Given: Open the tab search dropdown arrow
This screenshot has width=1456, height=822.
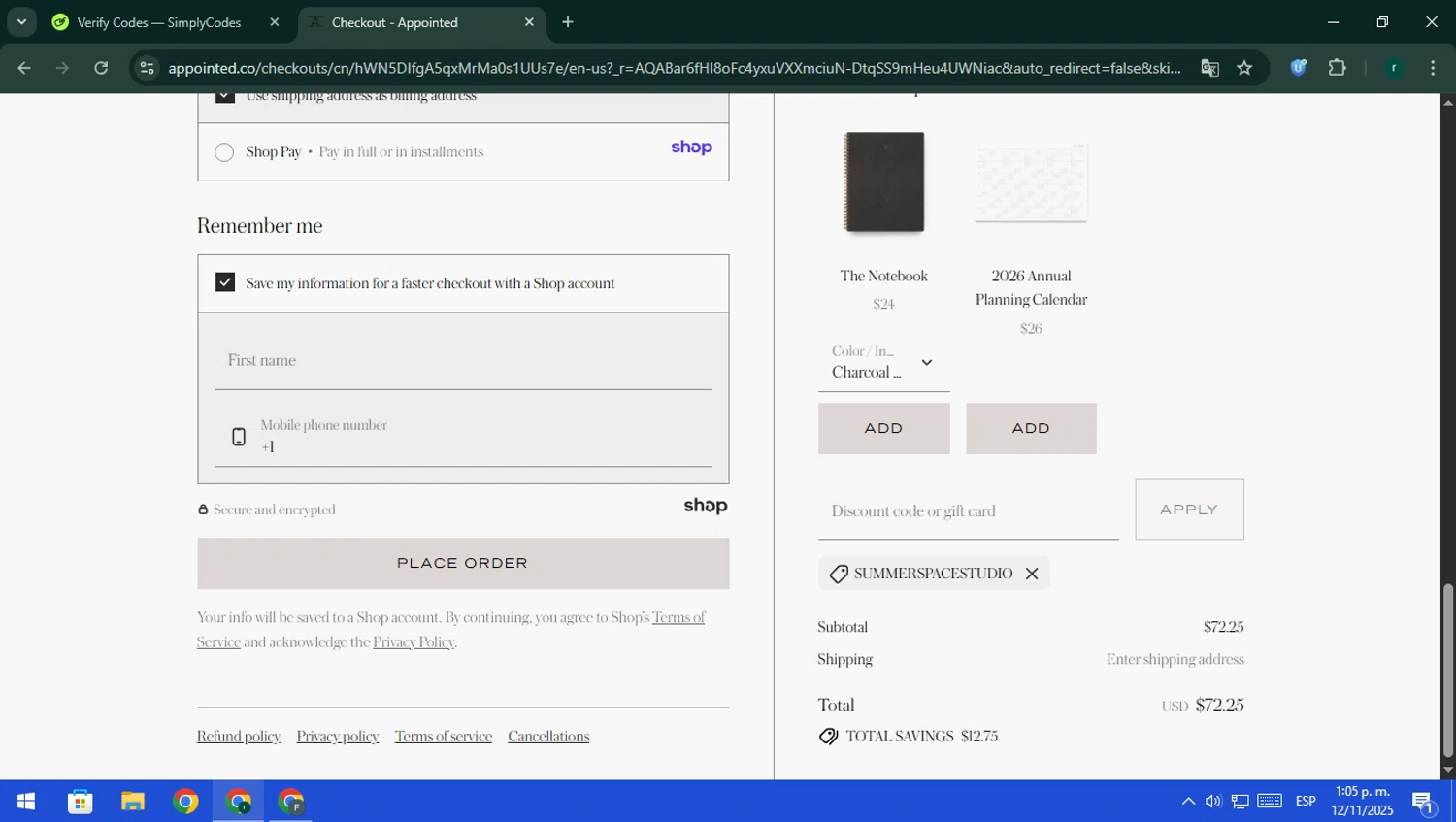Looking at the screenshot, I should 21,21.
